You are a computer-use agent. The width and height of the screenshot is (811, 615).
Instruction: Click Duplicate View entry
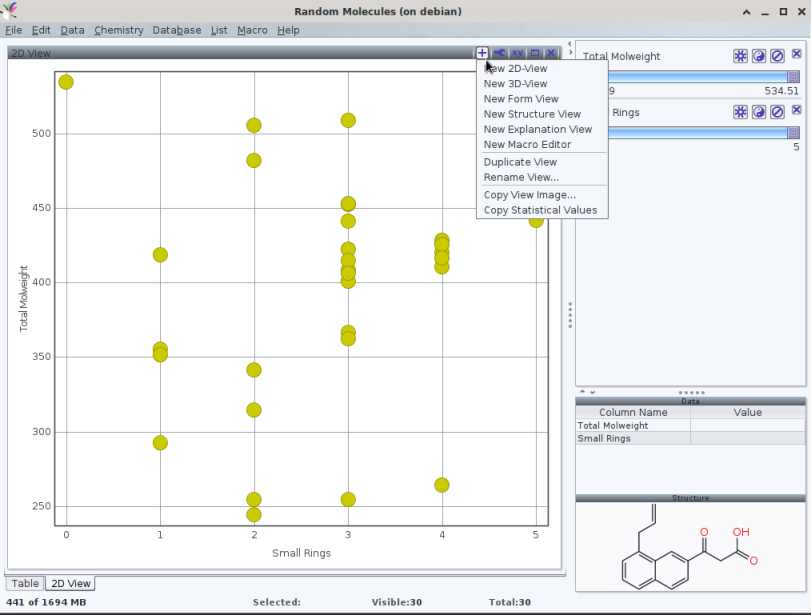pos(520,162)
